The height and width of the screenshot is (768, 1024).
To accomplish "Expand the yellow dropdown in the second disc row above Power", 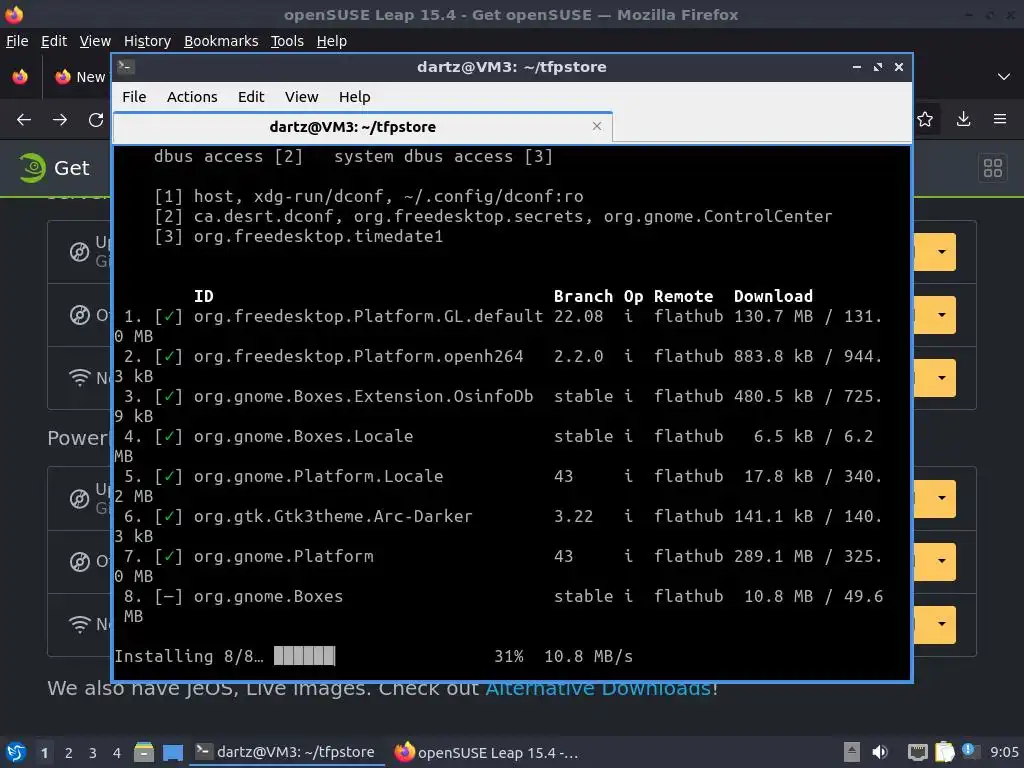I will (x=941, y=315).
